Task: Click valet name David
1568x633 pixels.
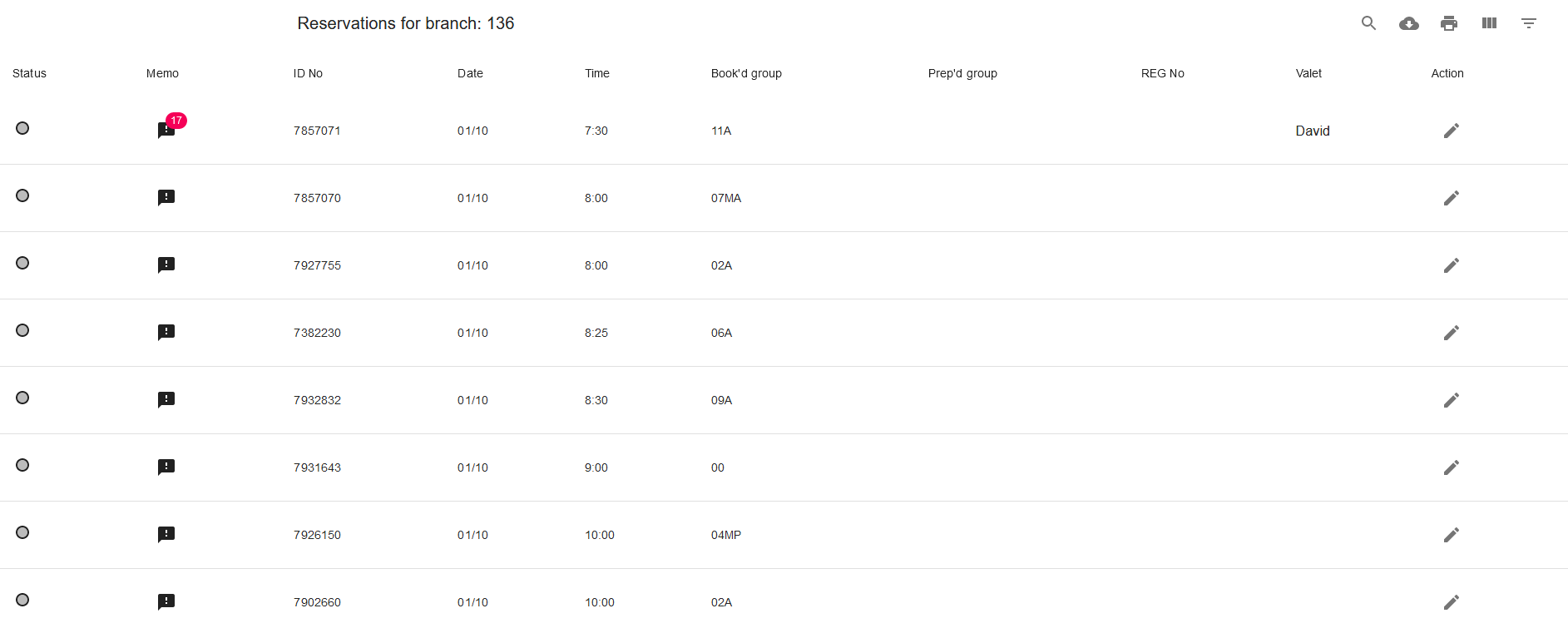Action: (1312, 131)
